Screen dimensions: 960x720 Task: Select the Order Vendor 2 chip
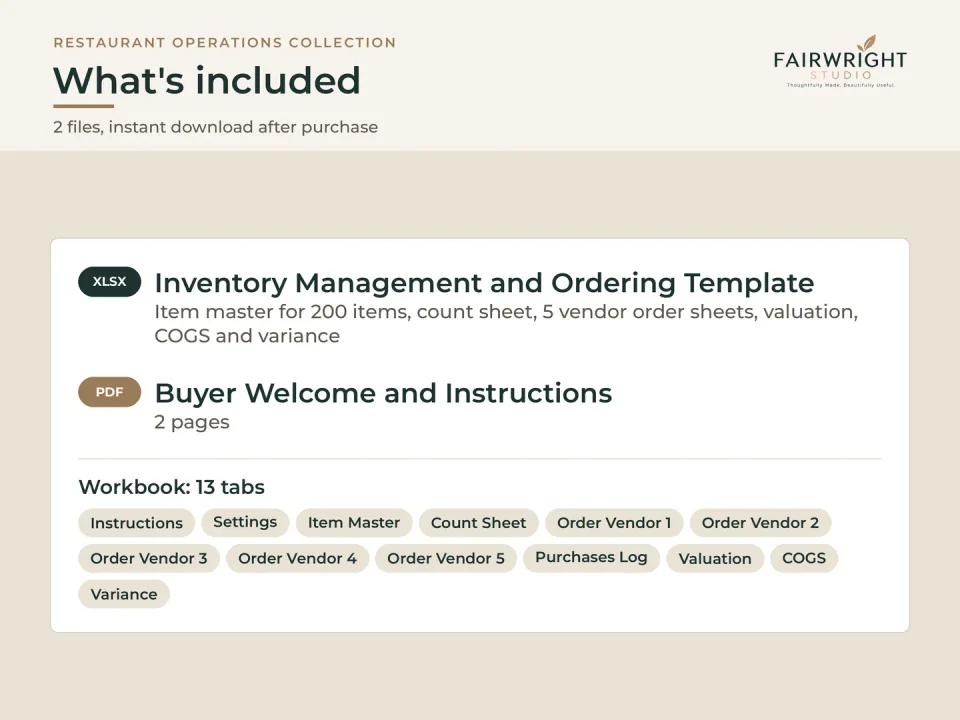(760, 523)
